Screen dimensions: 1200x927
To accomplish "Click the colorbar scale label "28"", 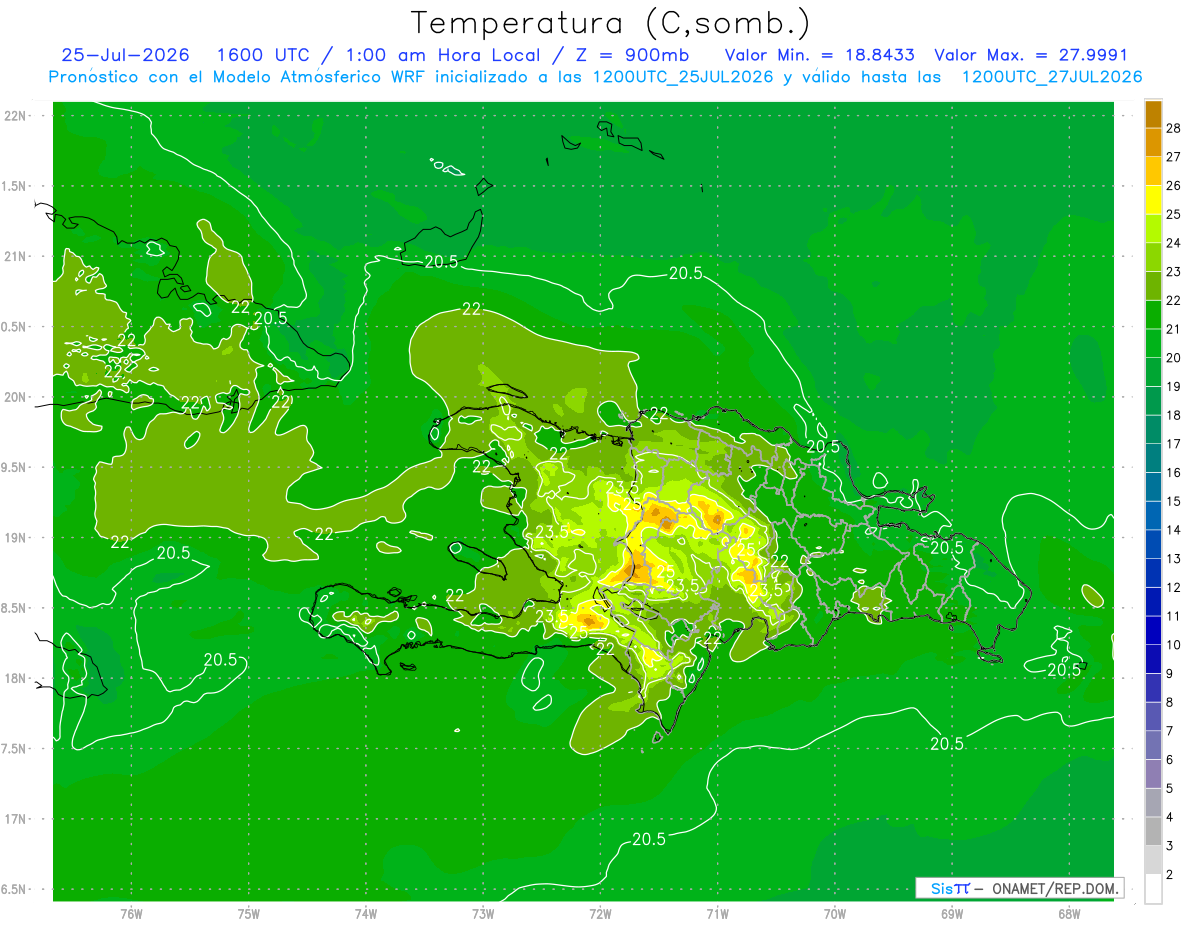I will click(x=1173, y=128).
